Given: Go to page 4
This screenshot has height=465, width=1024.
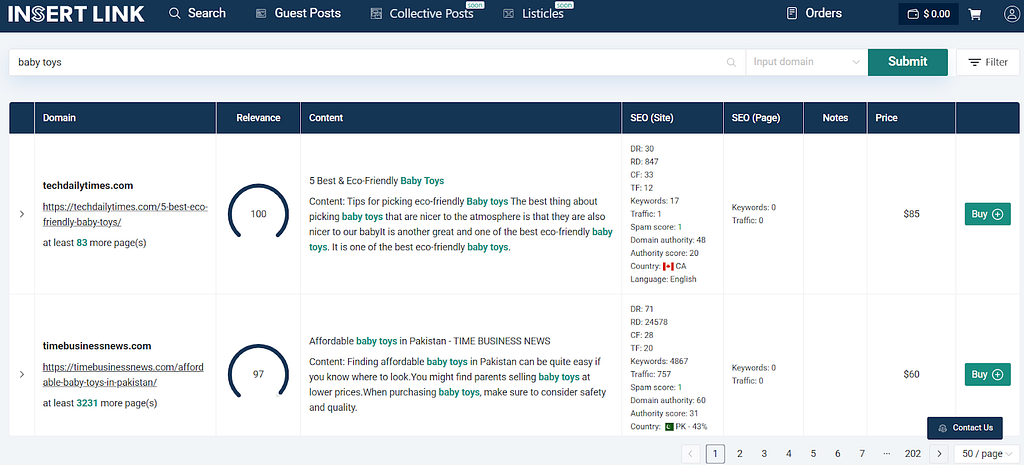Looking at the screenshot, I should [788, 453].
